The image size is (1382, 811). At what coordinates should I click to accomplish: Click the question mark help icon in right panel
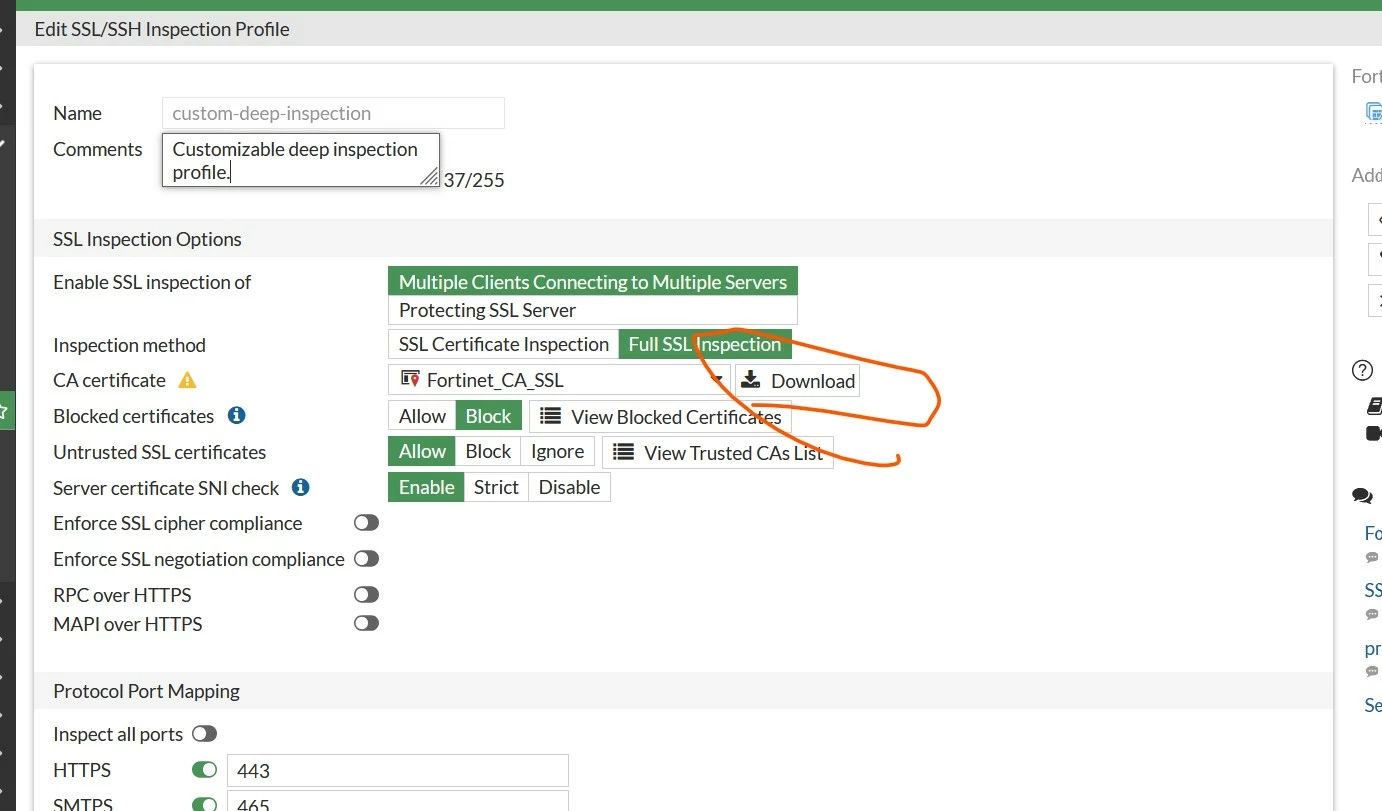[1362, 370]
